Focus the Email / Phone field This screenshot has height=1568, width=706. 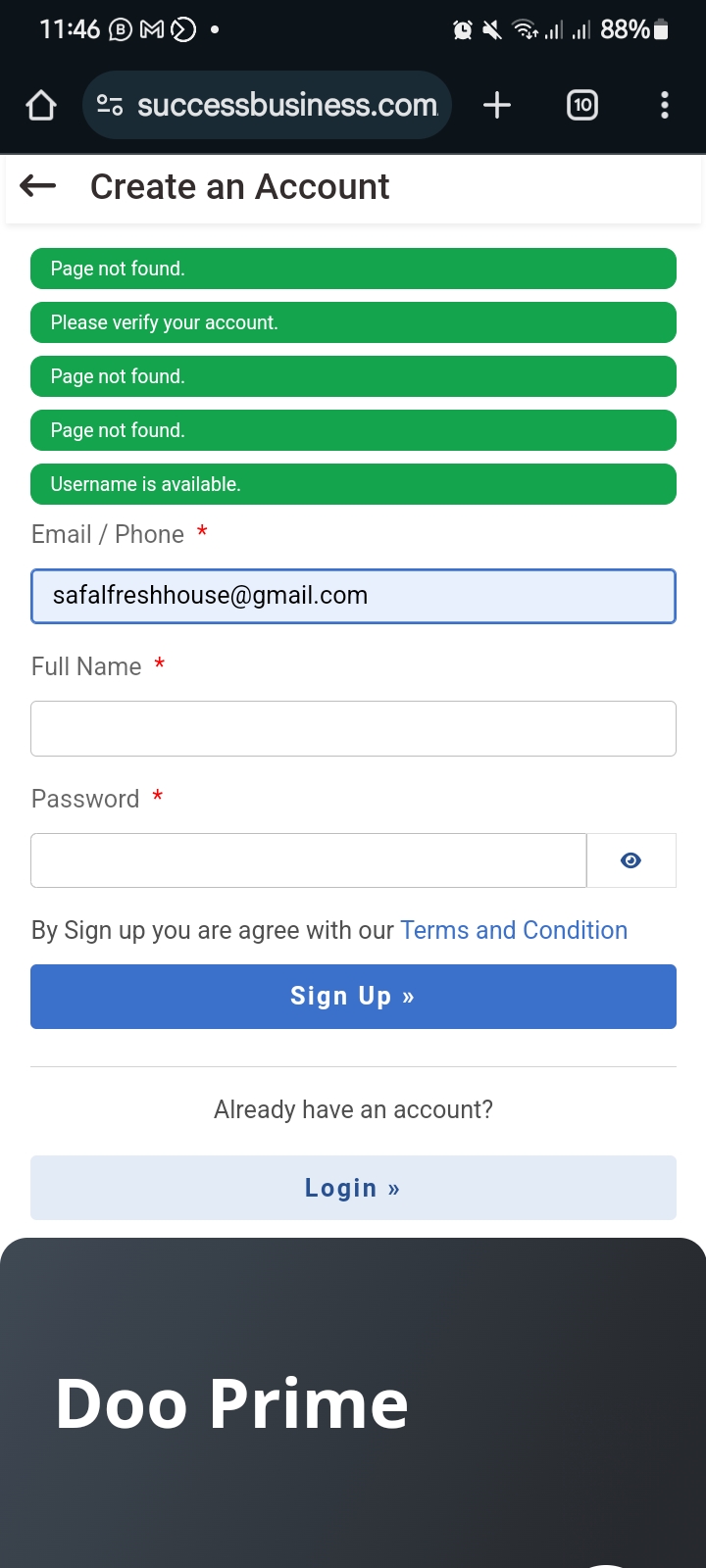353,596
